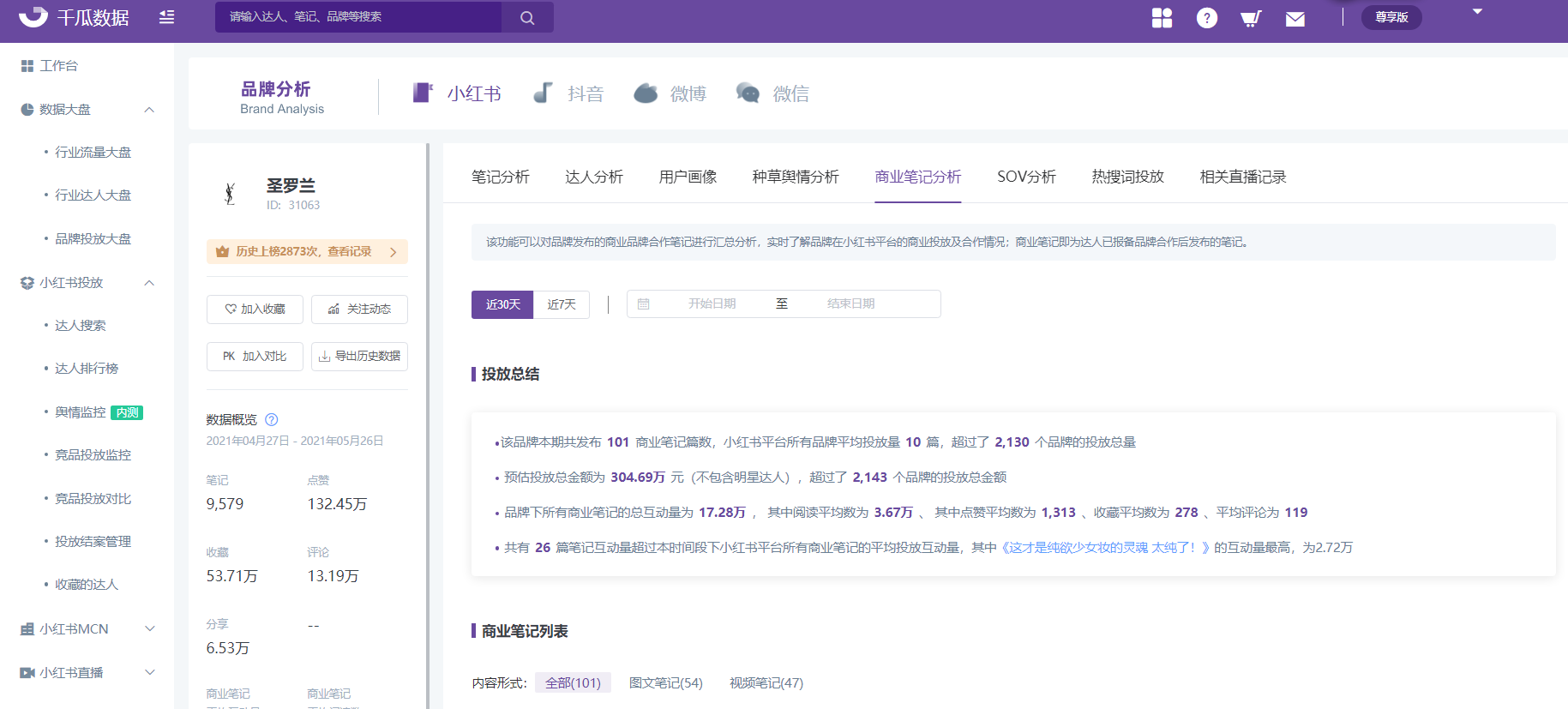This screenshot has height=709, width=1568.
Task: Click 关注动态 button
Action: click(x=359, y=309)
